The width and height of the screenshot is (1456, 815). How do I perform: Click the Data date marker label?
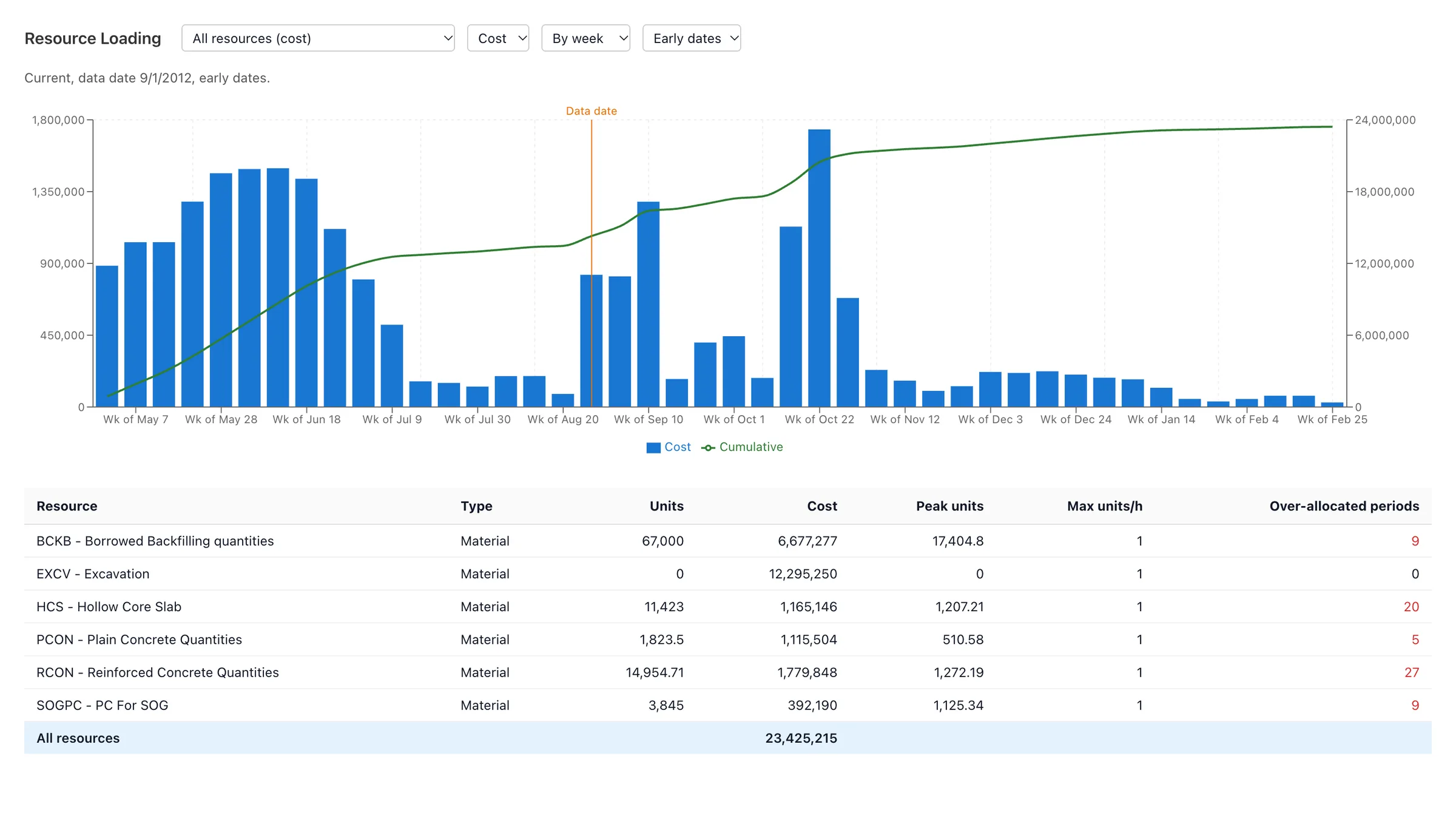pos(591,111)
